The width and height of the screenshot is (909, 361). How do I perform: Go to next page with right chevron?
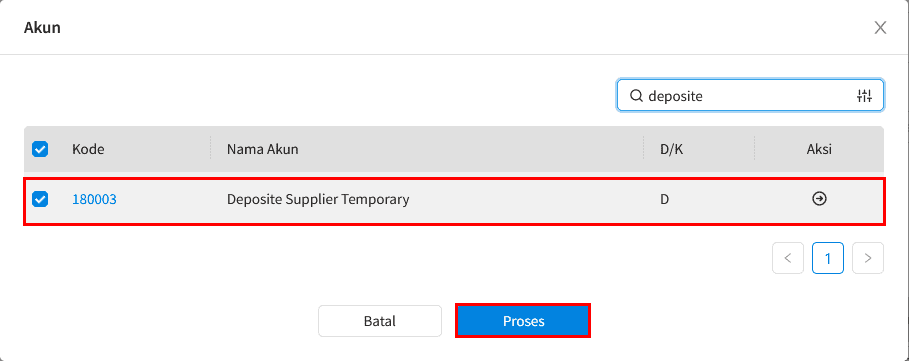tap(867, 258)
